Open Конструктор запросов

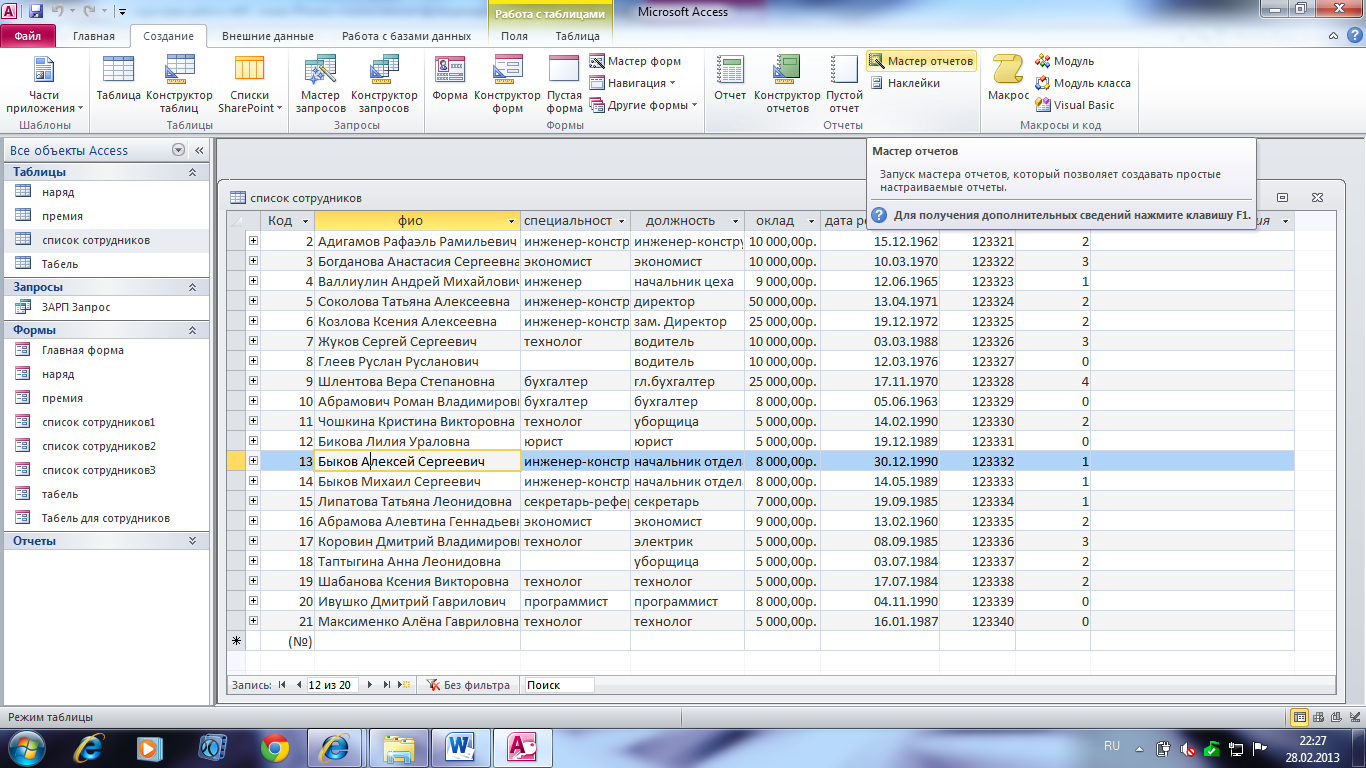point(384,85)
